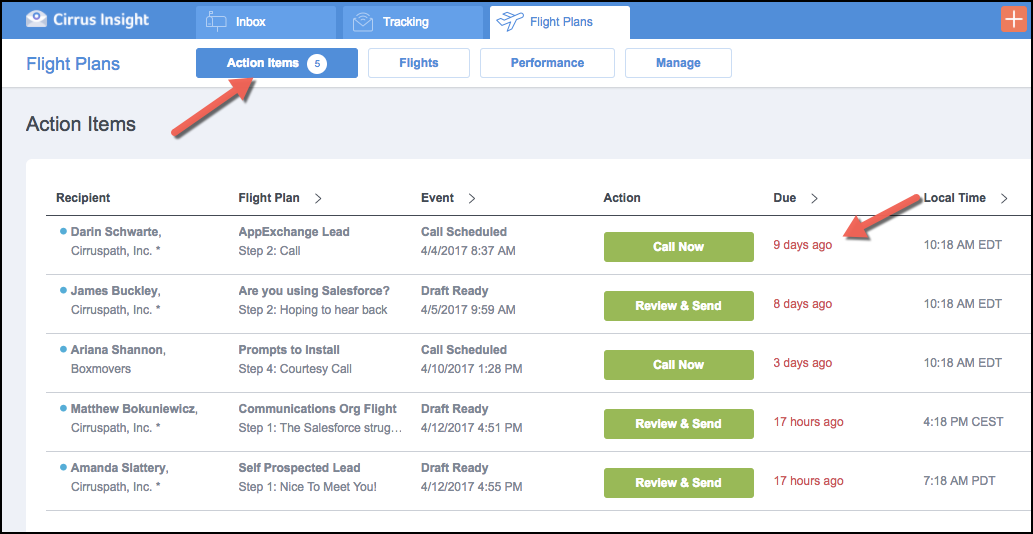Open the Action Items section
This screenshot has height=534, width=1033.
click(x=277, y=63)
